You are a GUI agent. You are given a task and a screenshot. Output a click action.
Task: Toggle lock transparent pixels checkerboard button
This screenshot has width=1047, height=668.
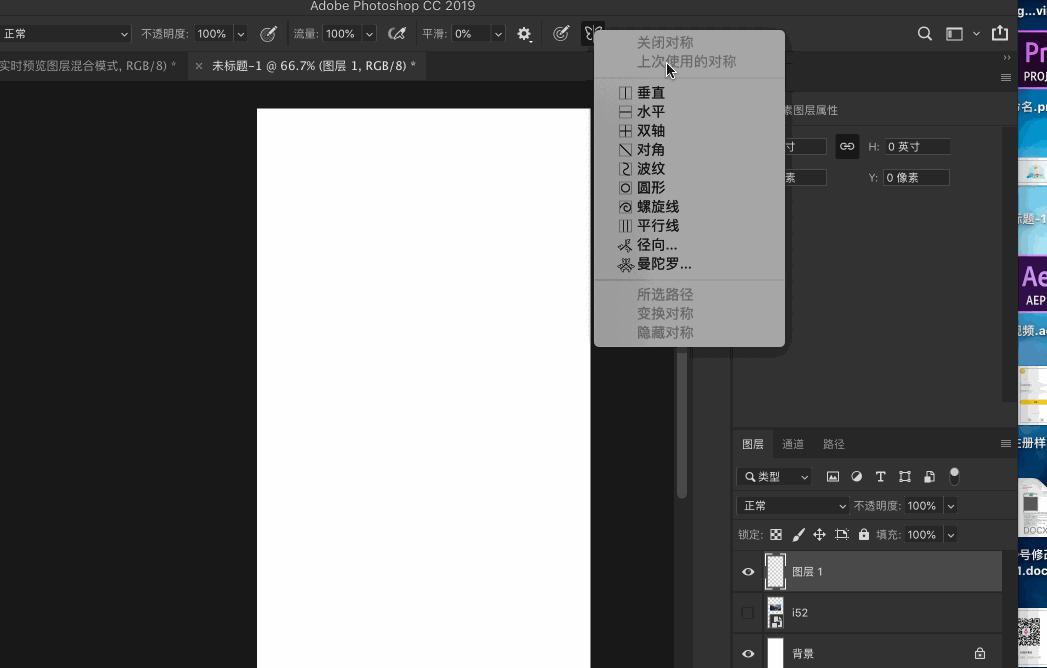tap(776, 534)
